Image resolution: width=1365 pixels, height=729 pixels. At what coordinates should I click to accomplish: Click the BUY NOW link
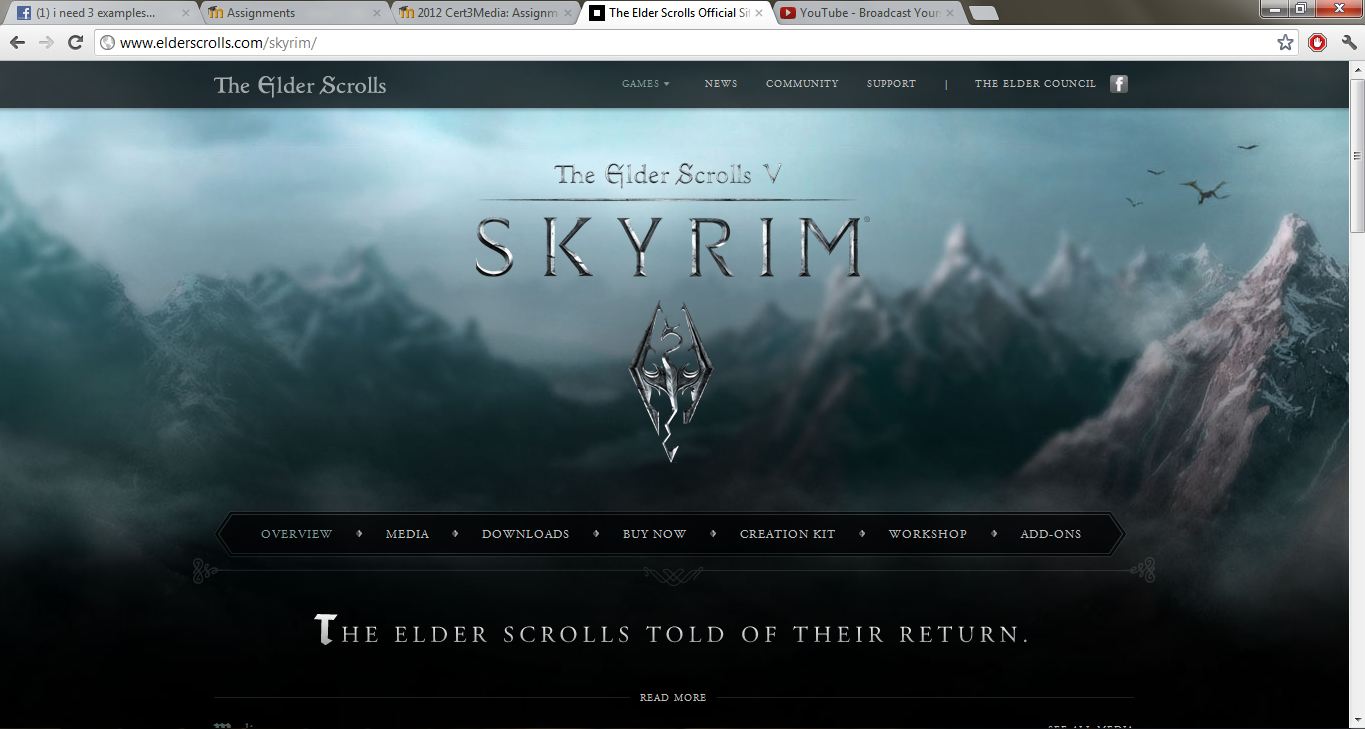pos(654,534)
